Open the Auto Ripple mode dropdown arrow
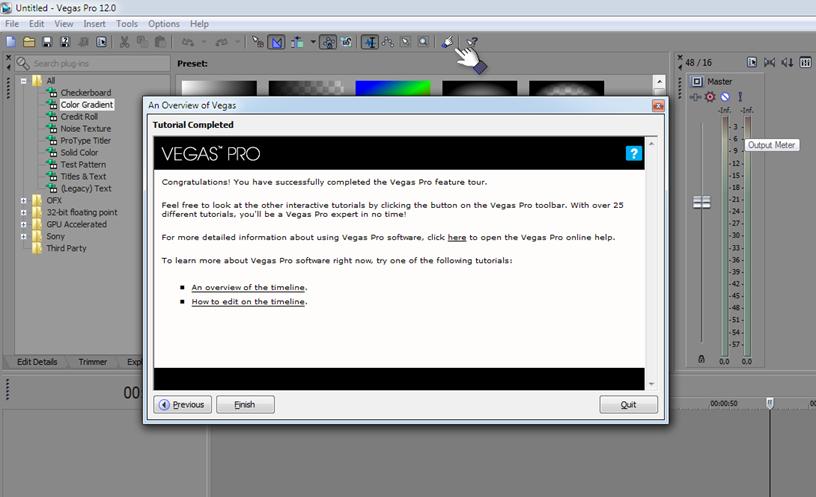The height and width of the screenshot is (497, 816). (x=313, y=42)
